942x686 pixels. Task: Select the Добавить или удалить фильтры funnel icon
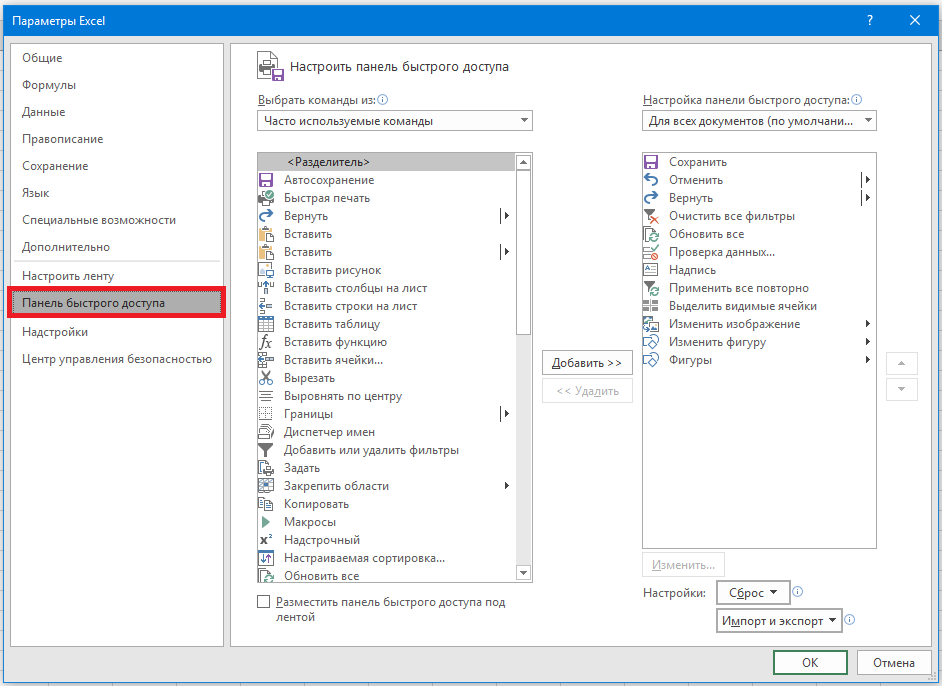[x=266, y=451]
